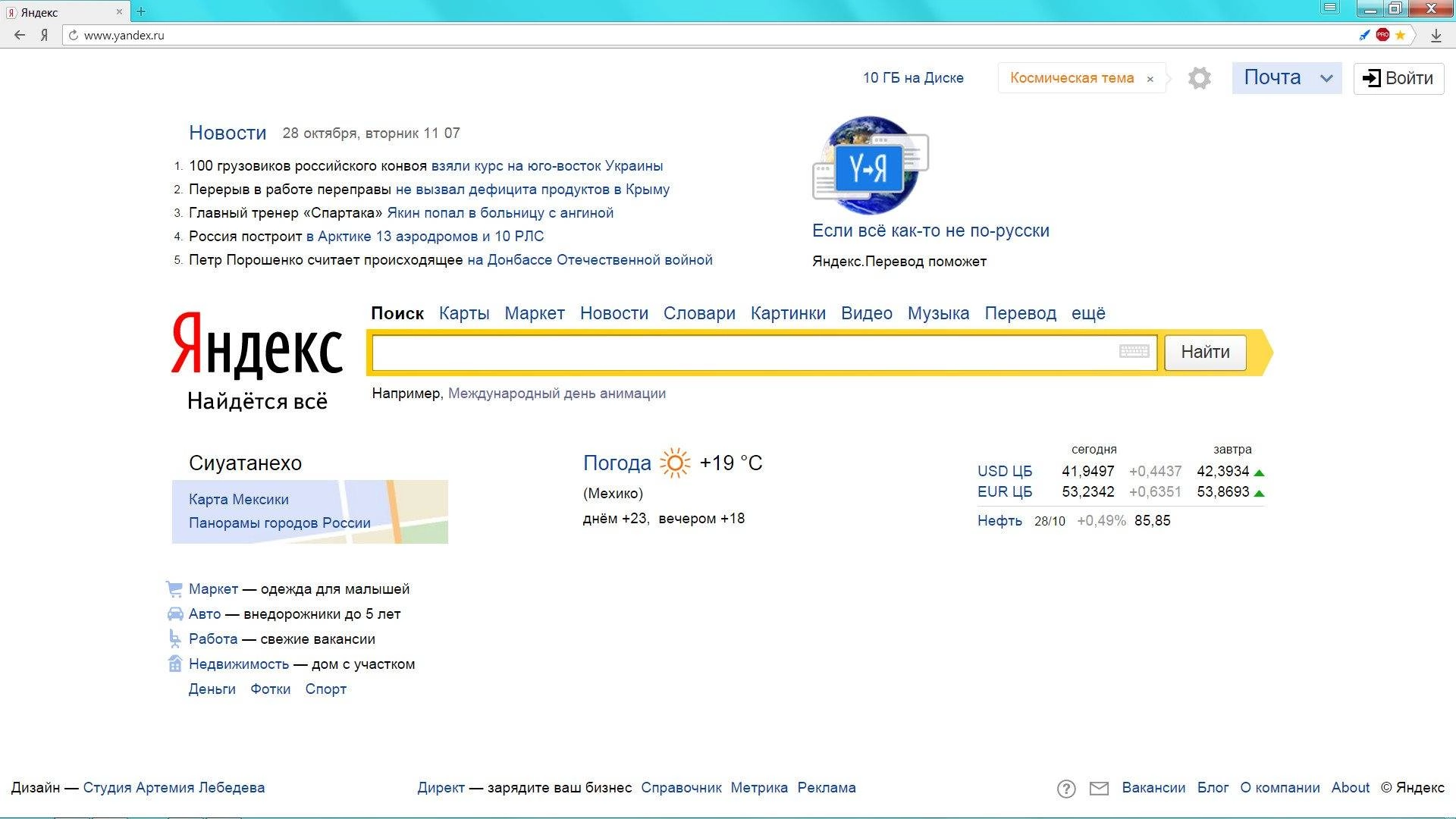Switch to Маркет tab
Image resolution: width=1456 pixels, height=819 pixels.
pos(535,313)
